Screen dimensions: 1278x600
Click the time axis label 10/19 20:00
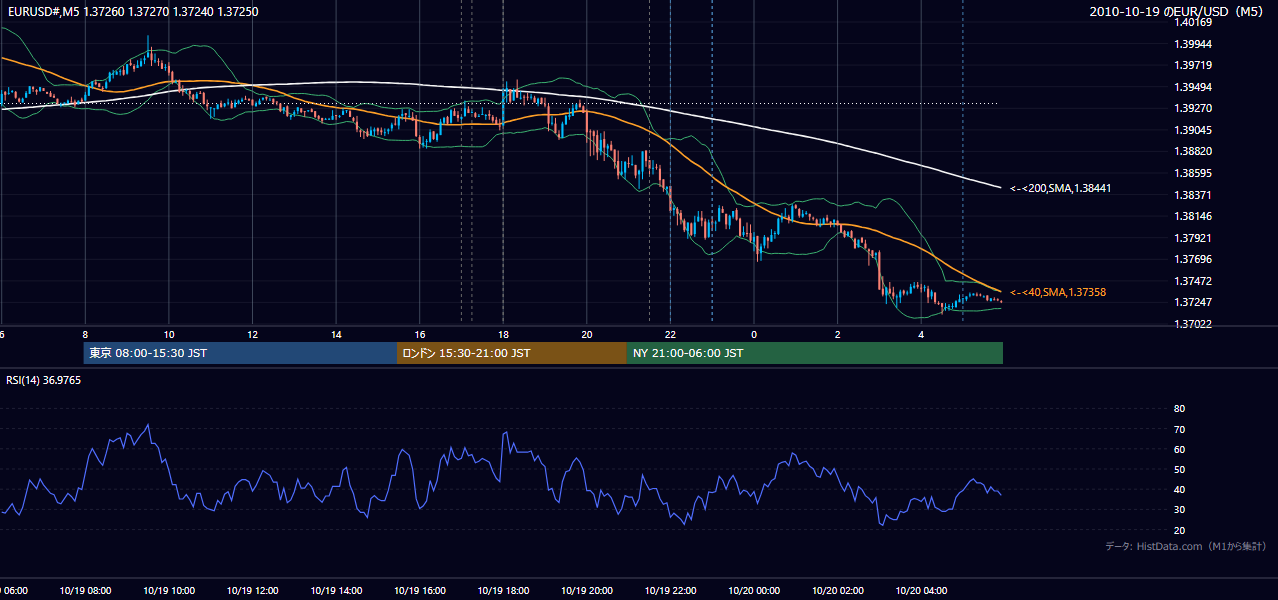click(x=586, y=591)
